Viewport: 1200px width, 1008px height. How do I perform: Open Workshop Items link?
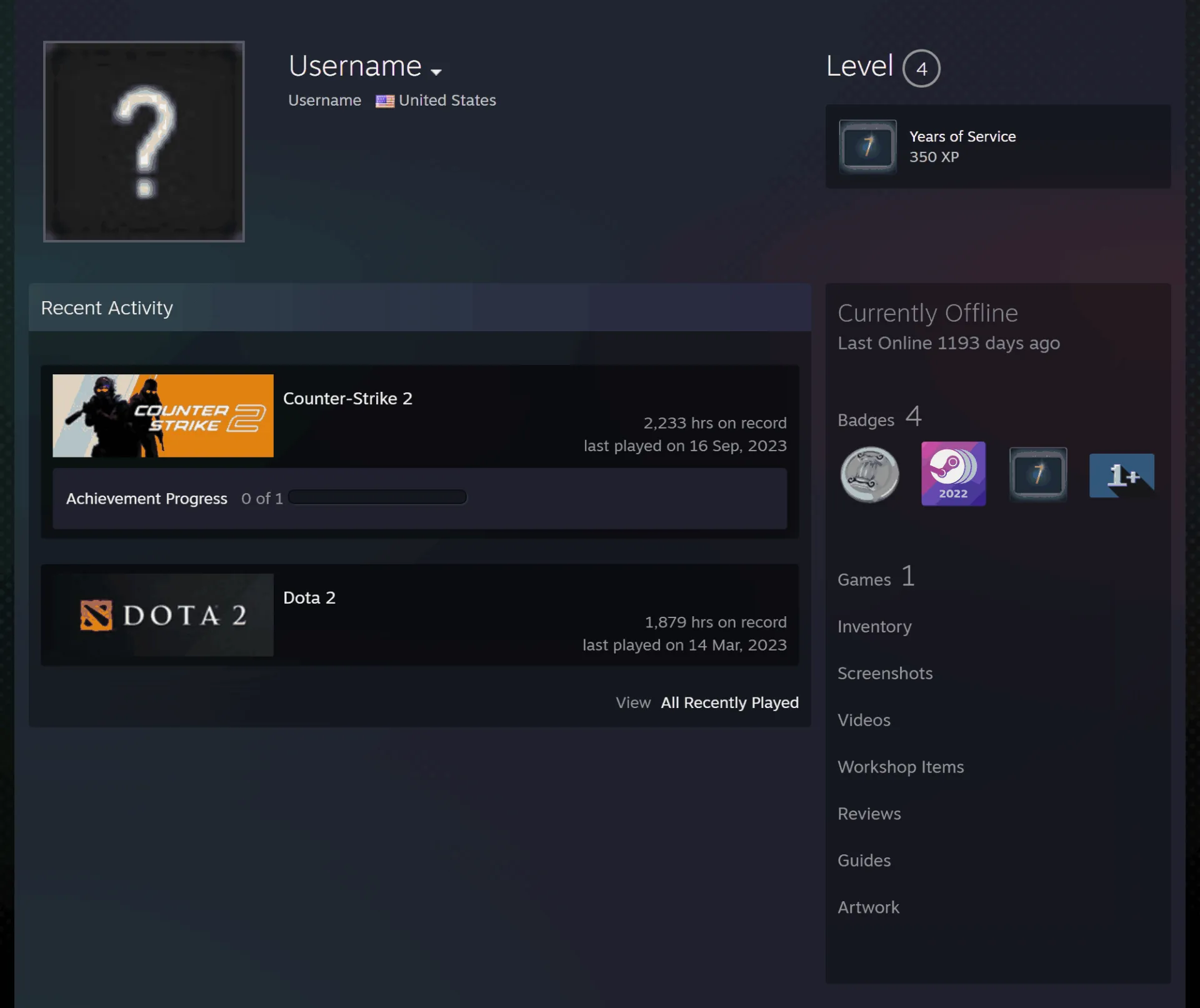coord(901,767)
